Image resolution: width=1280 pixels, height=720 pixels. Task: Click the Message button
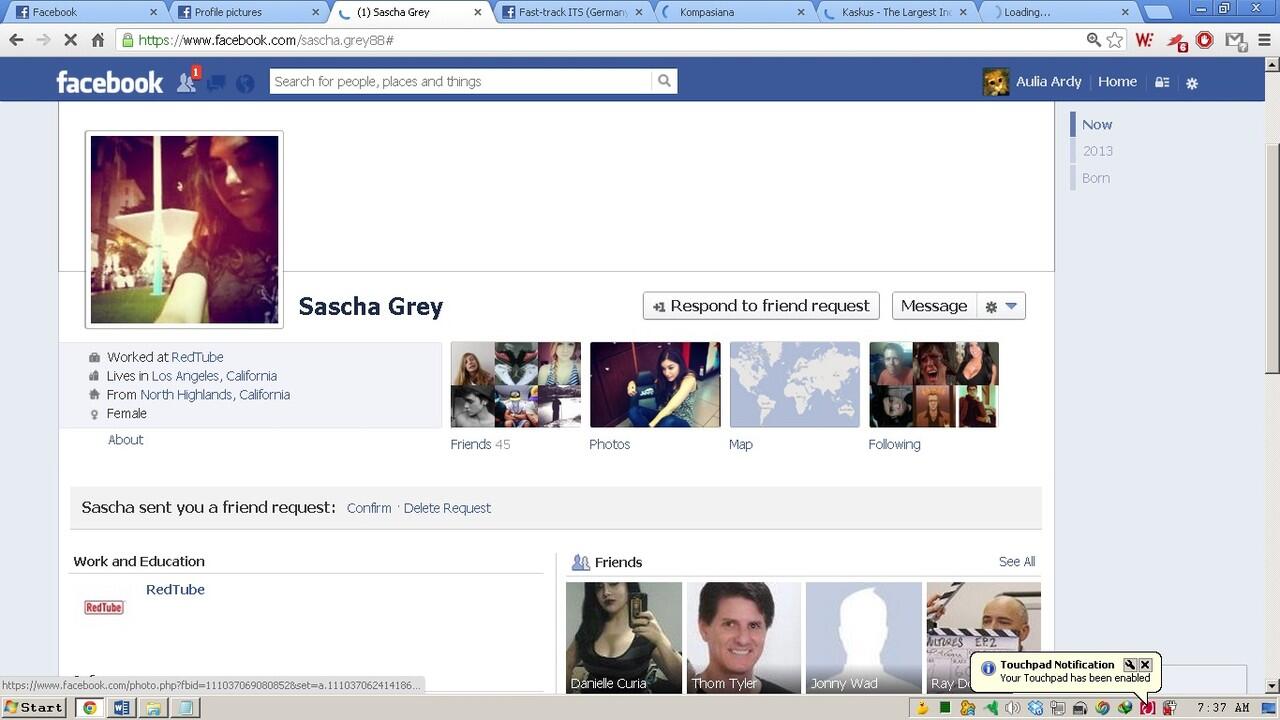coord(934,306)
